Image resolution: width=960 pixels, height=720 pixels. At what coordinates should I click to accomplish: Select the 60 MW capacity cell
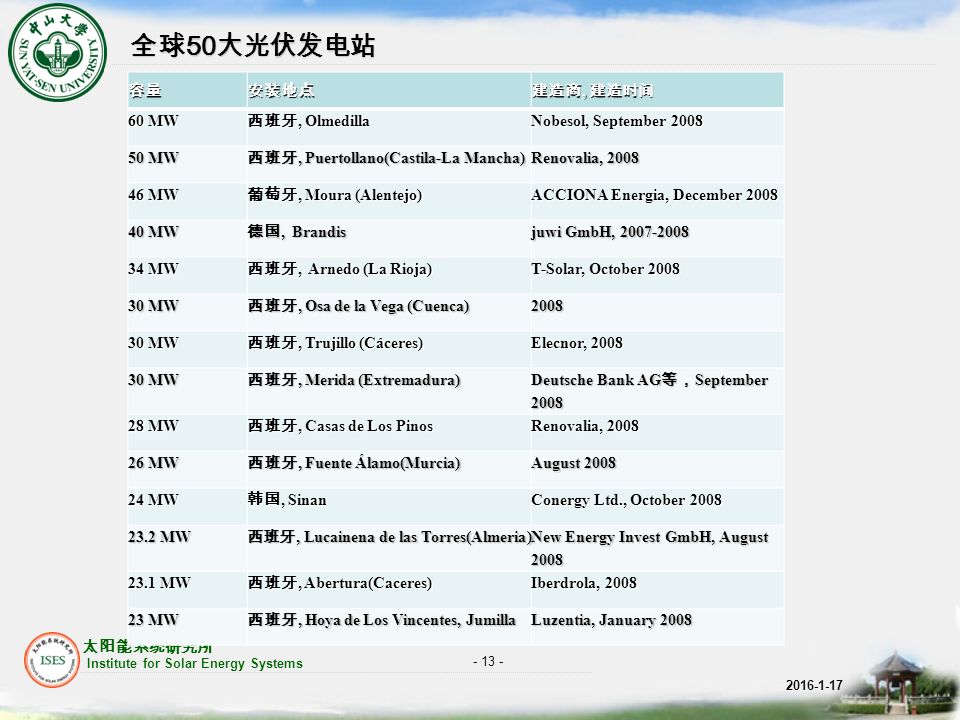[187, 127]
